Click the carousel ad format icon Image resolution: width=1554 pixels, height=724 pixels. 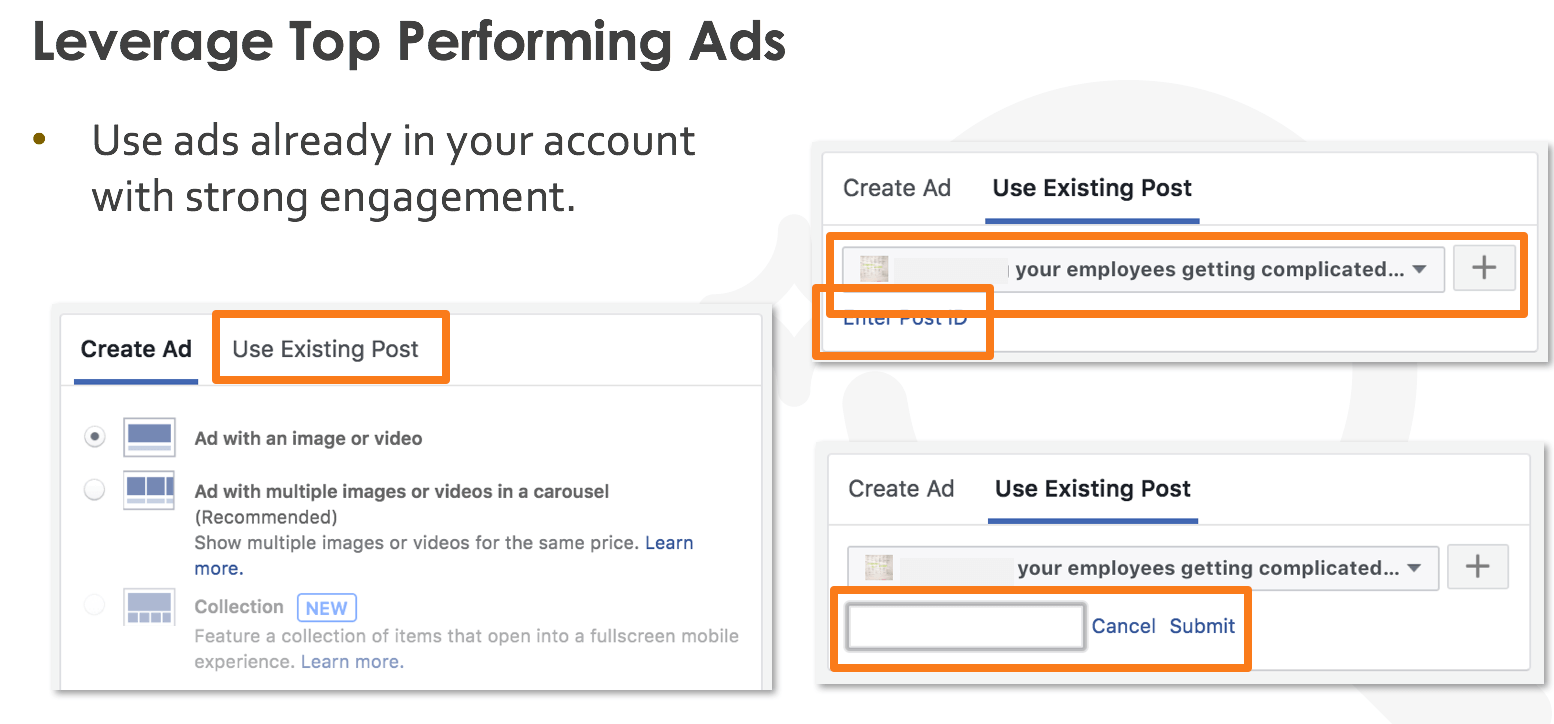click(x=149, y=490)
